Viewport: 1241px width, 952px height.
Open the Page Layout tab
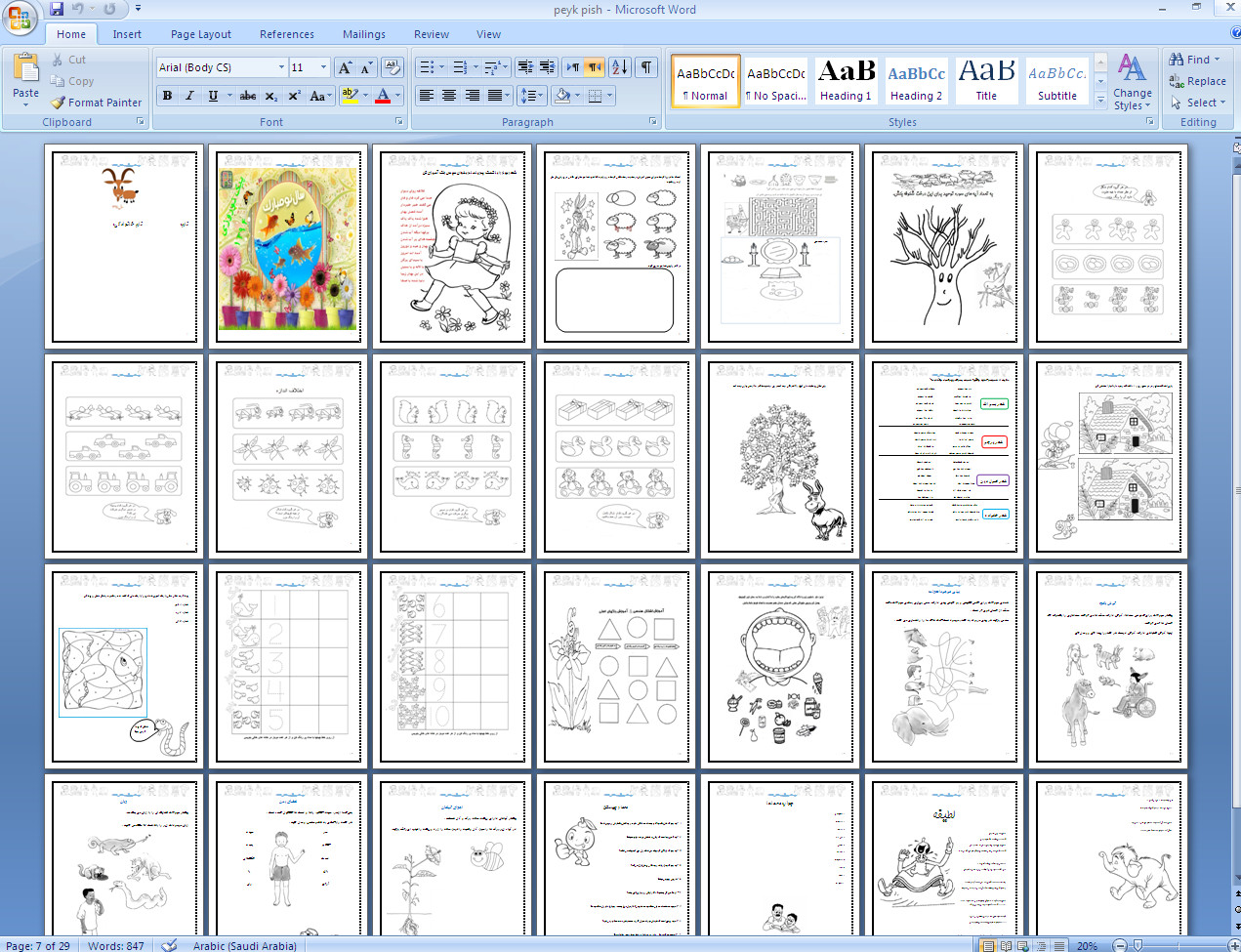point(201,34)
